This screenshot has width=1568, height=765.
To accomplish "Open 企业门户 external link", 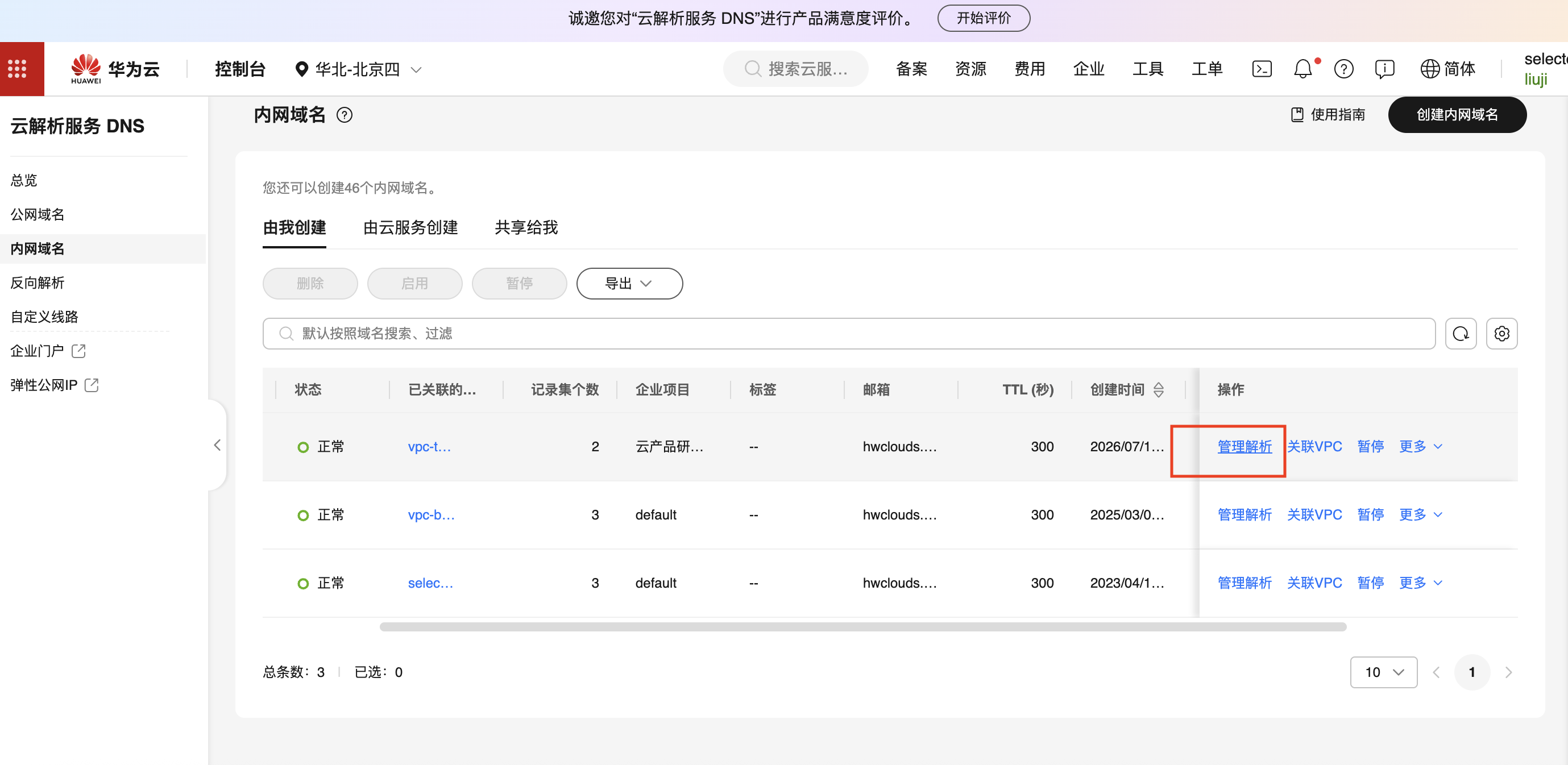I will (48, 351).
